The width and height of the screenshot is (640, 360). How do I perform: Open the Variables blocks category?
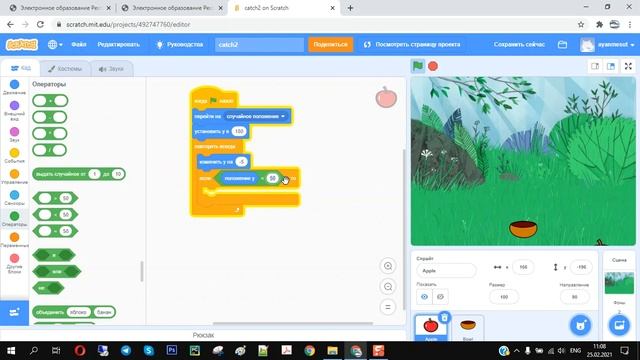pos(14,240)
